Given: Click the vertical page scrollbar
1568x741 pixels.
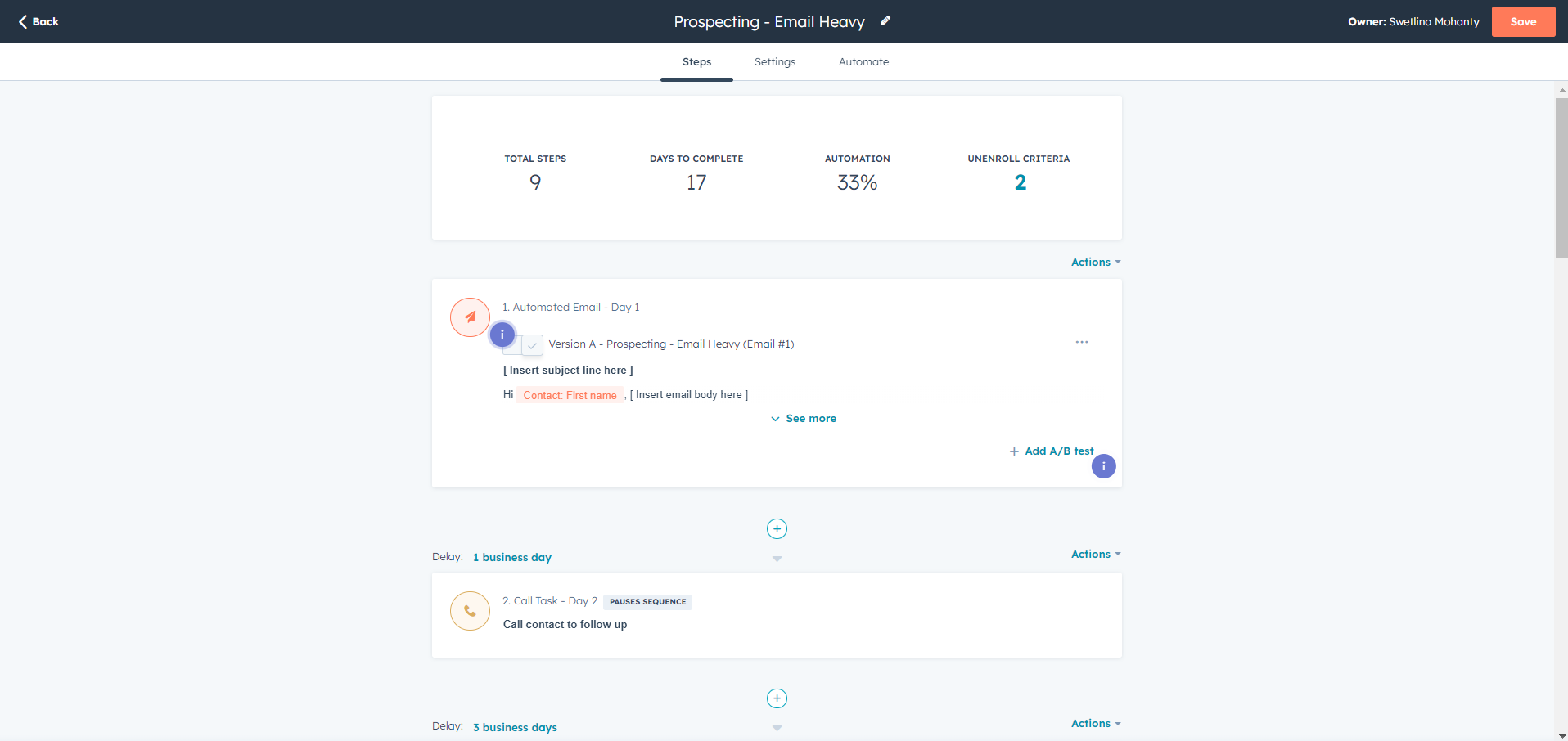Looking at the screenshot, I should pos(1561,178).
